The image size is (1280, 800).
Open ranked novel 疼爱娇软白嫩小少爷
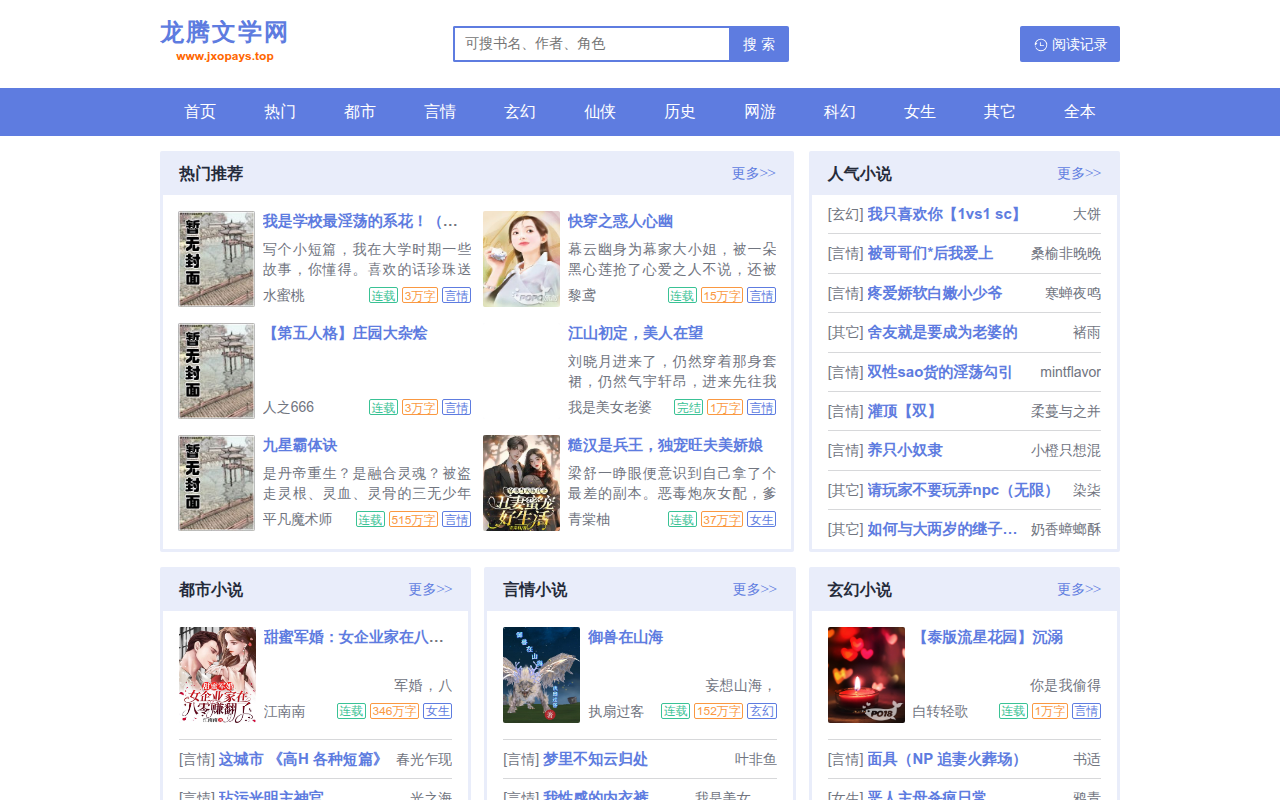(x=934, y=293)
